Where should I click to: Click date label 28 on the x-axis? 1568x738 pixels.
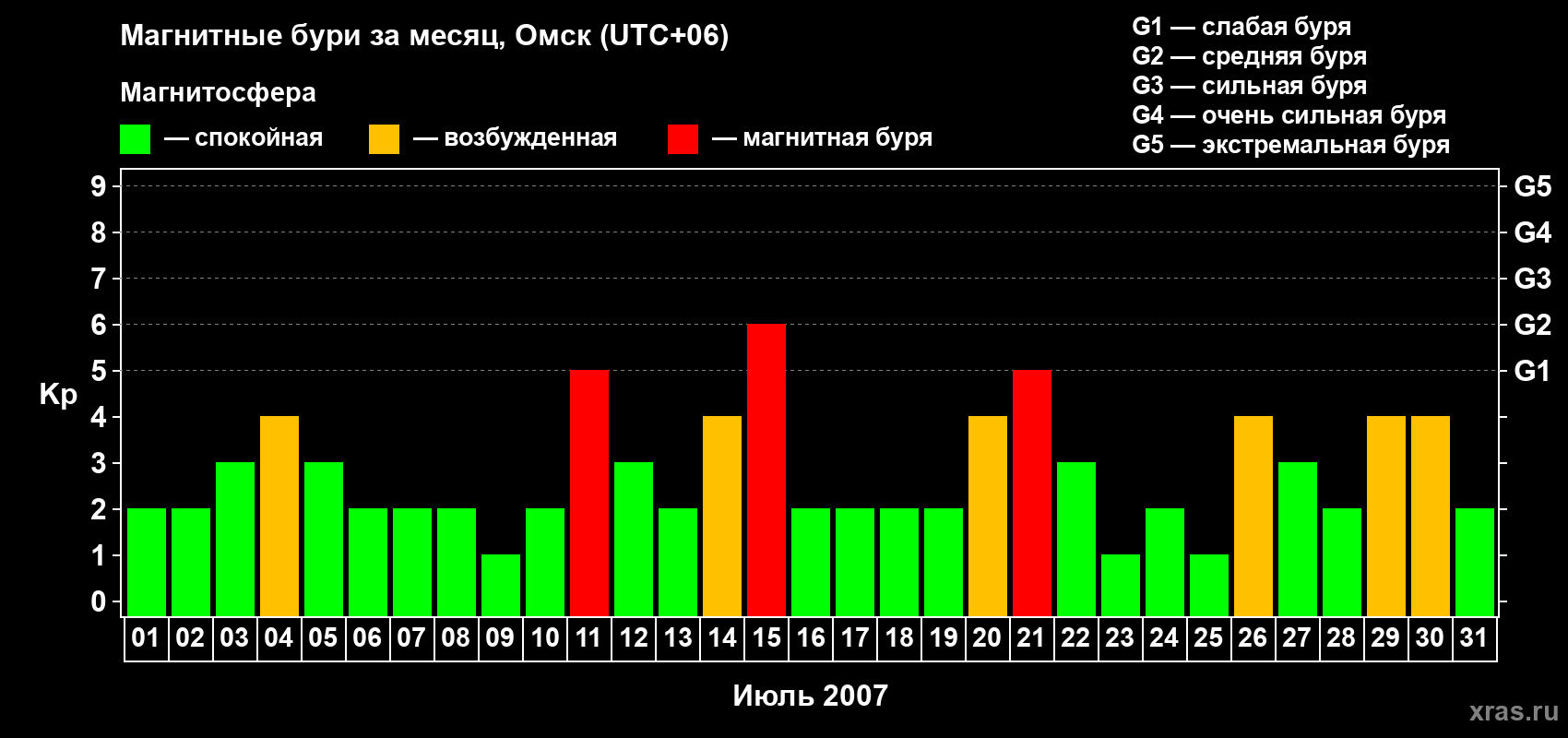tap(1341, 638)
